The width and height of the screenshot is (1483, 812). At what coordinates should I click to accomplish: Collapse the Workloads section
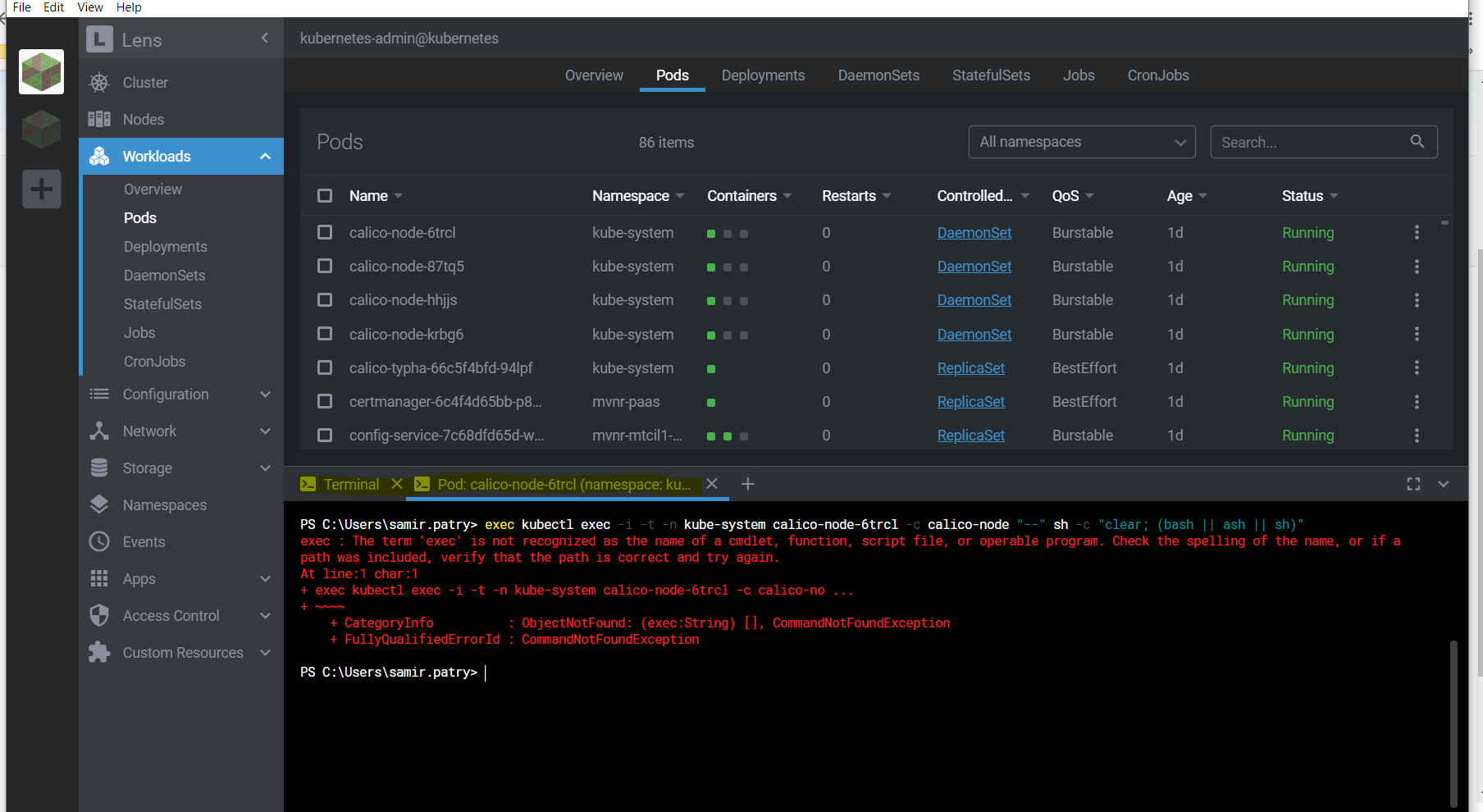click(265, 157)
